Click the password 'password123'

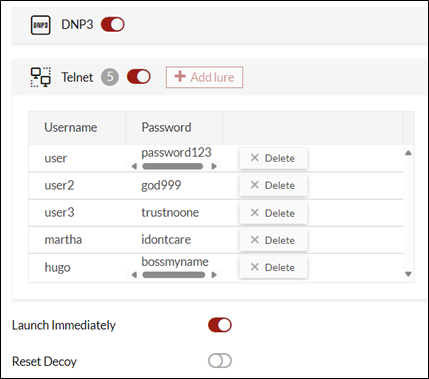(176, 153)
